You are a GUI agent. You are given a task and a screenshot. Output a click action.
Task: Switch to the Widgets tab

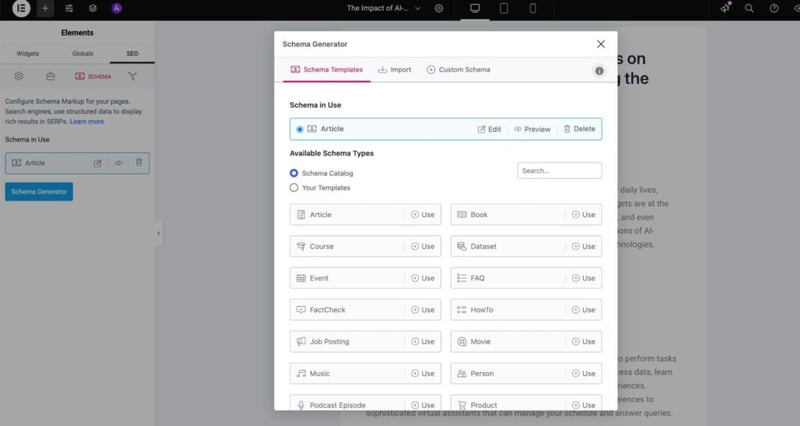(28, 52)
